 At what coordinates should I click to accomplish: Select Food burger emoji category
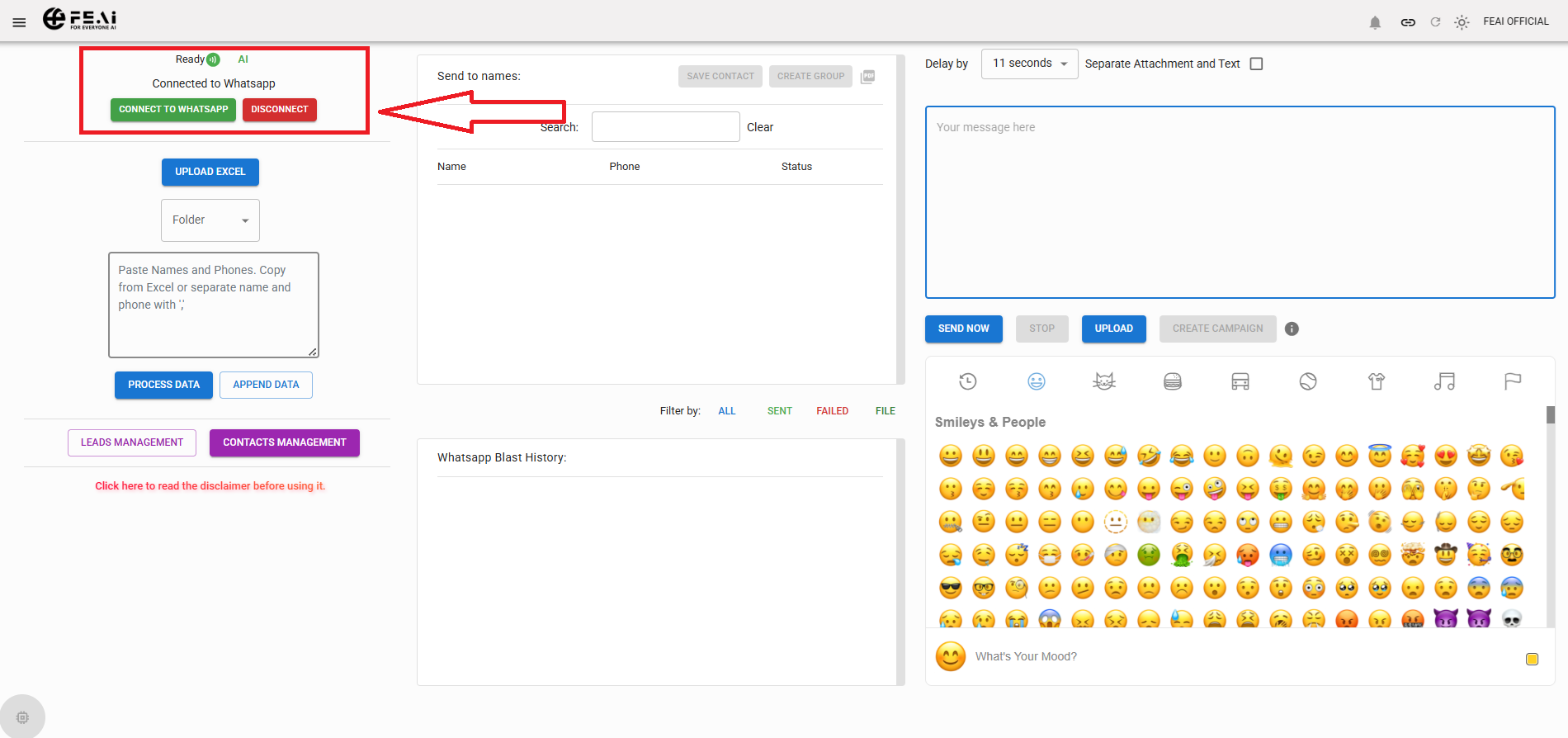click(1173, 381)
